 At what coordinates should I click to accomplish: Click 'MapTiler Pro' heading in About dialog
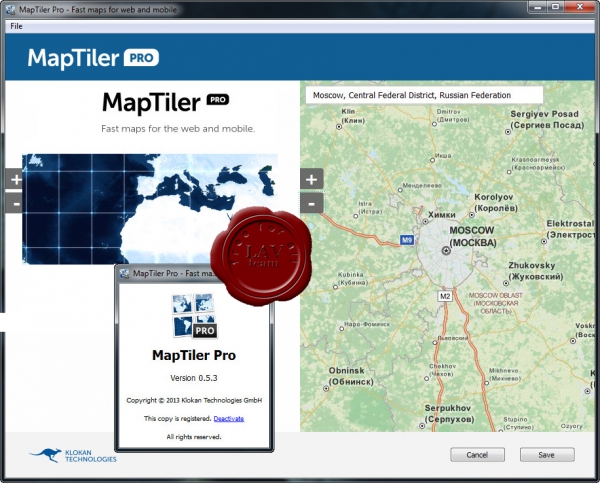(194, 355)
